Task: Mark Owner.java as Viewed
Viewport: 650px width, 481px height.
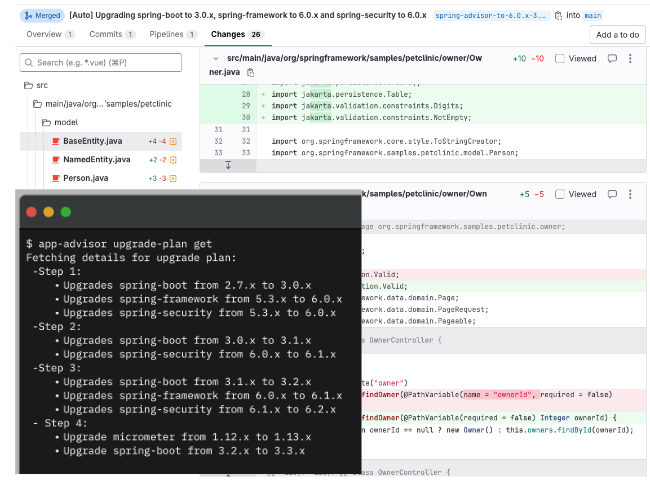Action: pyautogui.click(x=560, y=59)
